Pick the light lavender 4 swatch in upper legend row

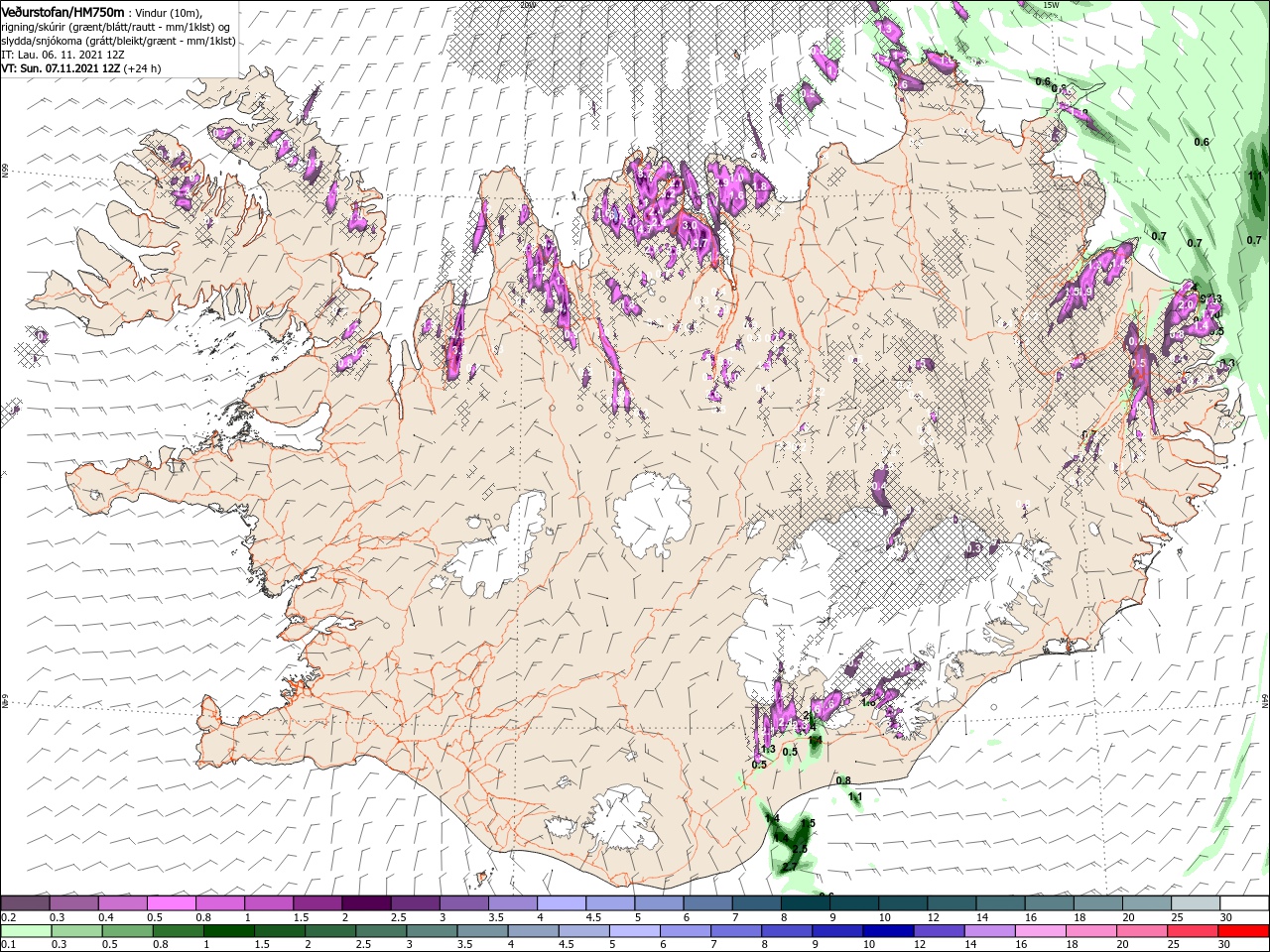click(x=561, y=903)
